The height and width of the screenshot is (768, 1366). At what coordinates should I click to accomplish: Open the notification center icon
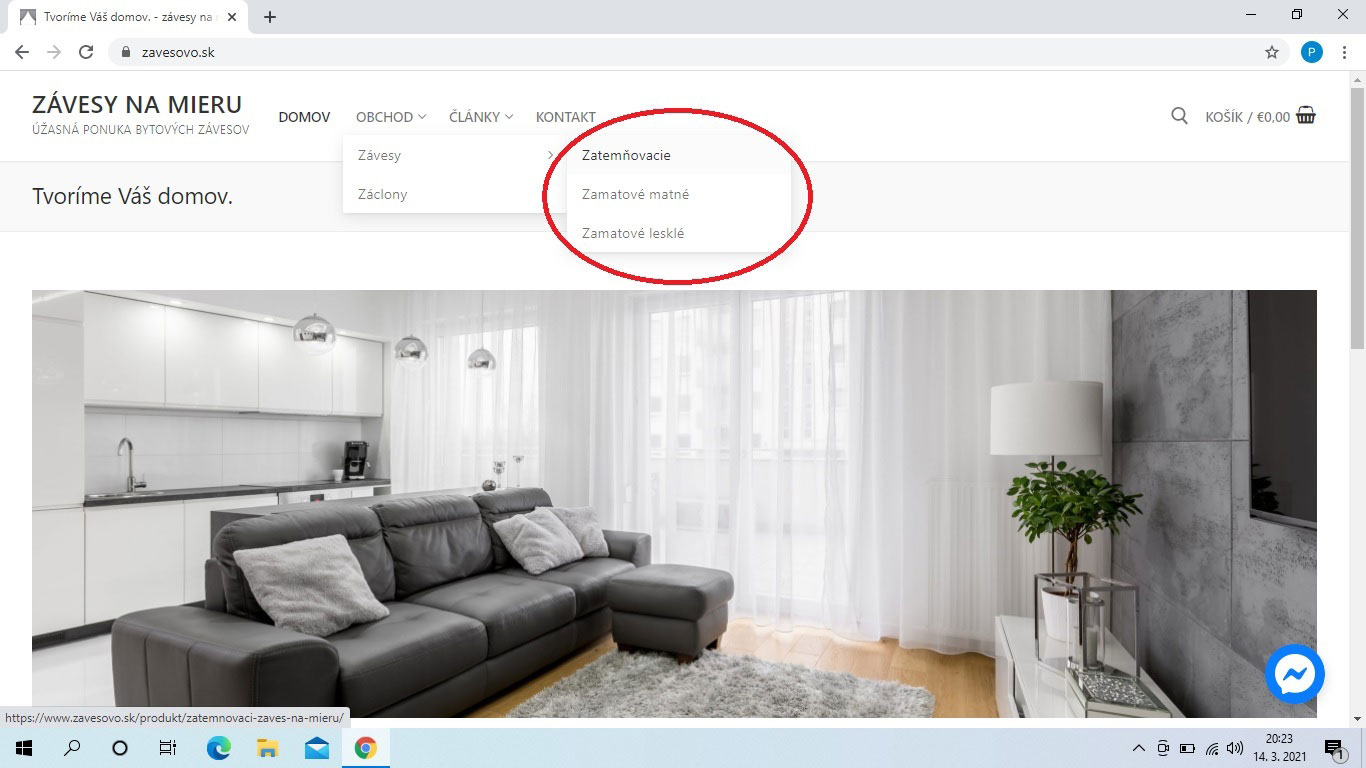pos(1334,748)
